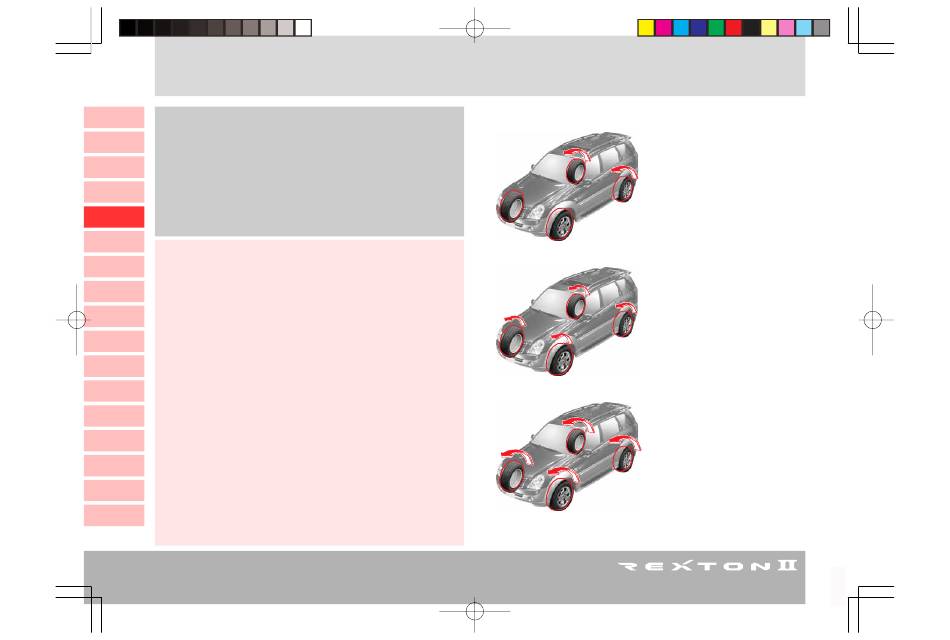Select the red swatch in the color bar
The height and width of the screenshot is (640, 950).
pyautogui.click(x=734, y=28)
